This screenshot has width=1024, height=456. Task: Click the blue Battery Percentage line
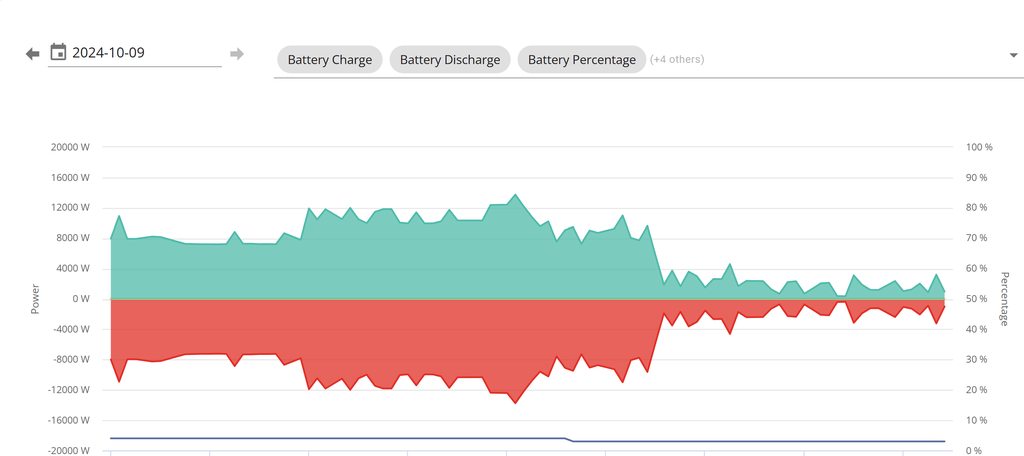[x=300, y=438]
